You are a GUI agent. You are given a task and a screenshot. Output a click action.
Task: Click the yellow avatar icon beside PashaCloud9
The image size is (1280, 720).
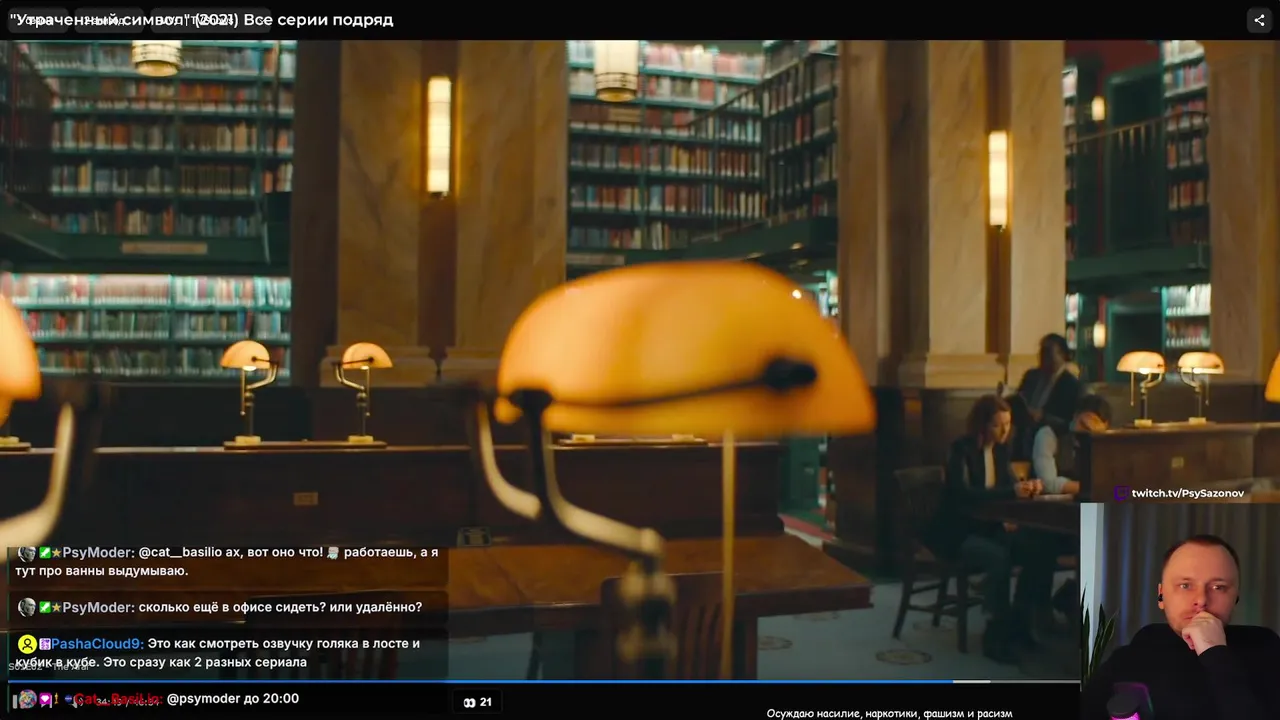pos(28,644)
